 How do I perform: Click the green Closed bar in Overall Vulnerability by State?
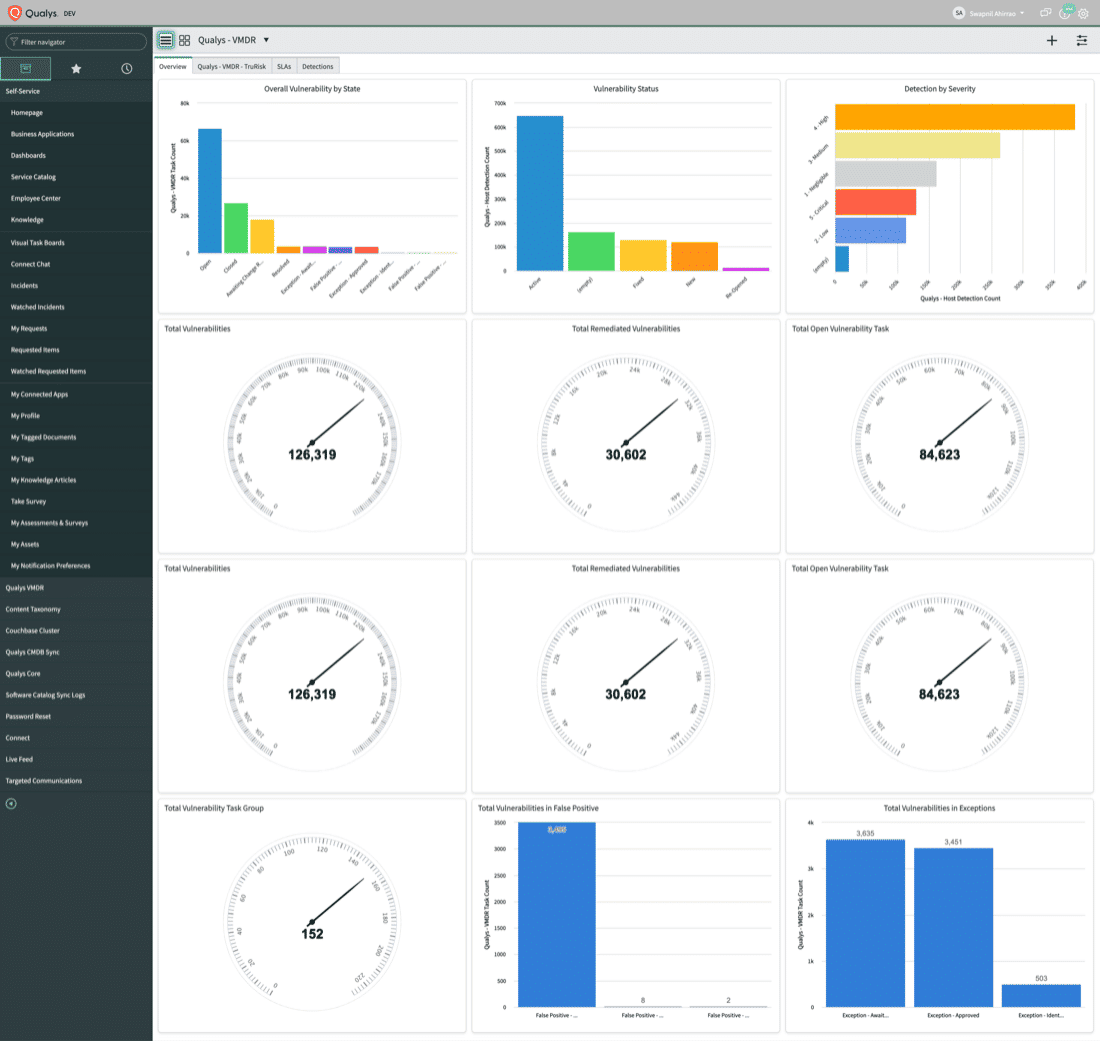(236, 228)
